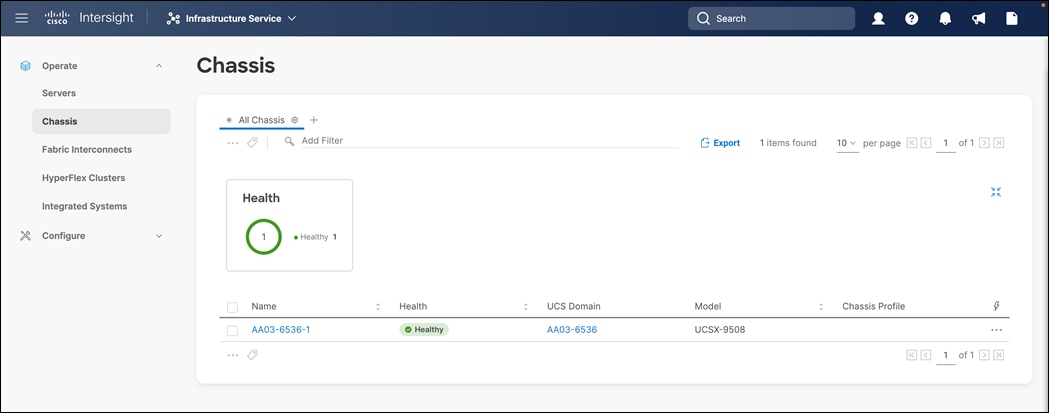1049x413 pixels.
Task: Collapse the Operate section
Action: click(159, 66)
